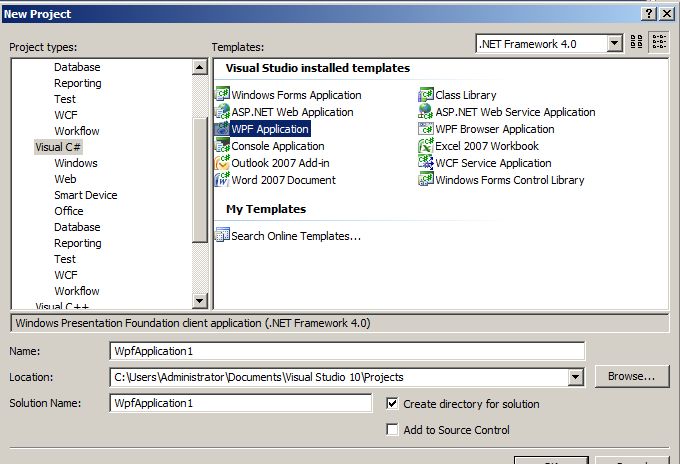
Task: Click WPF Application label text
Action: [x=270, y=129]
